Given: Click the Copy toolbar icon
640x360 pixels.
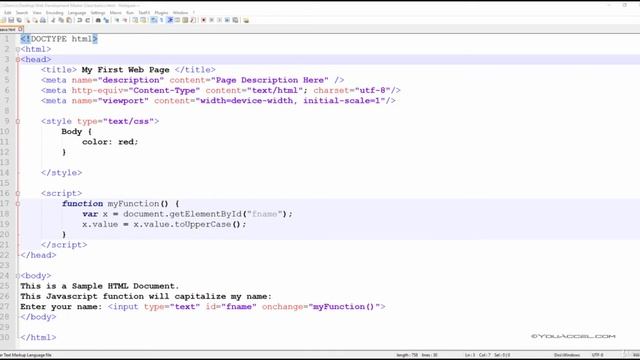Looking at the screenshot, I should click(x=61, y=20).
